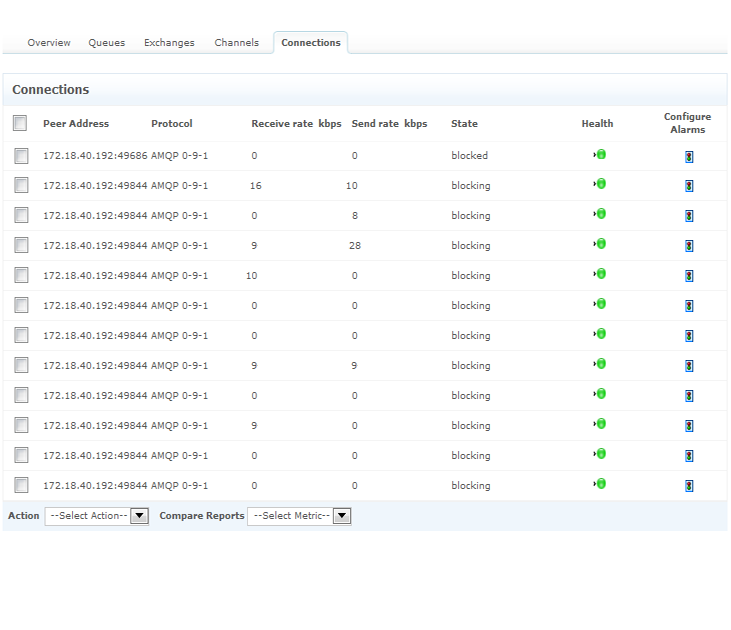Click the send rate value 8

355,216
